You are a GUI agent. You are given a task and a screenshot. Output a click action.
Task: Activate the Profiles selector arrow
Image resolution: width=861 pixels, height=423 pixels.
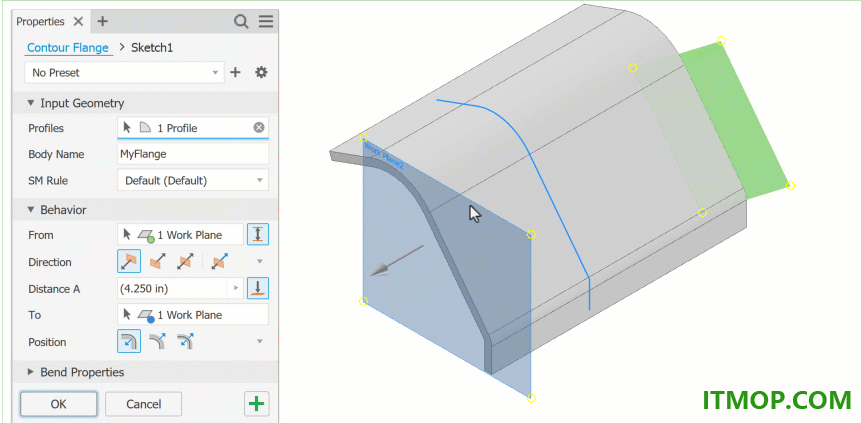click(127, 128)
